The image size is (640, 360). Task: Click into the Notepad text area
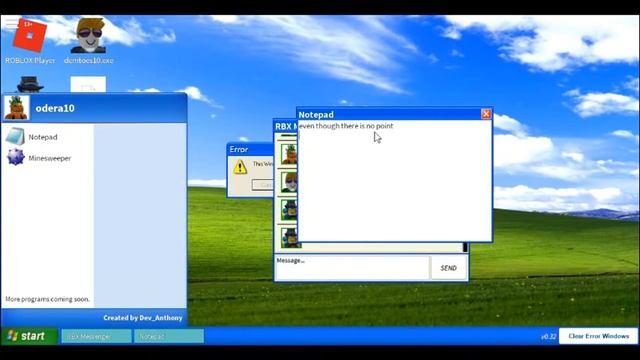(x=394, y=180)
